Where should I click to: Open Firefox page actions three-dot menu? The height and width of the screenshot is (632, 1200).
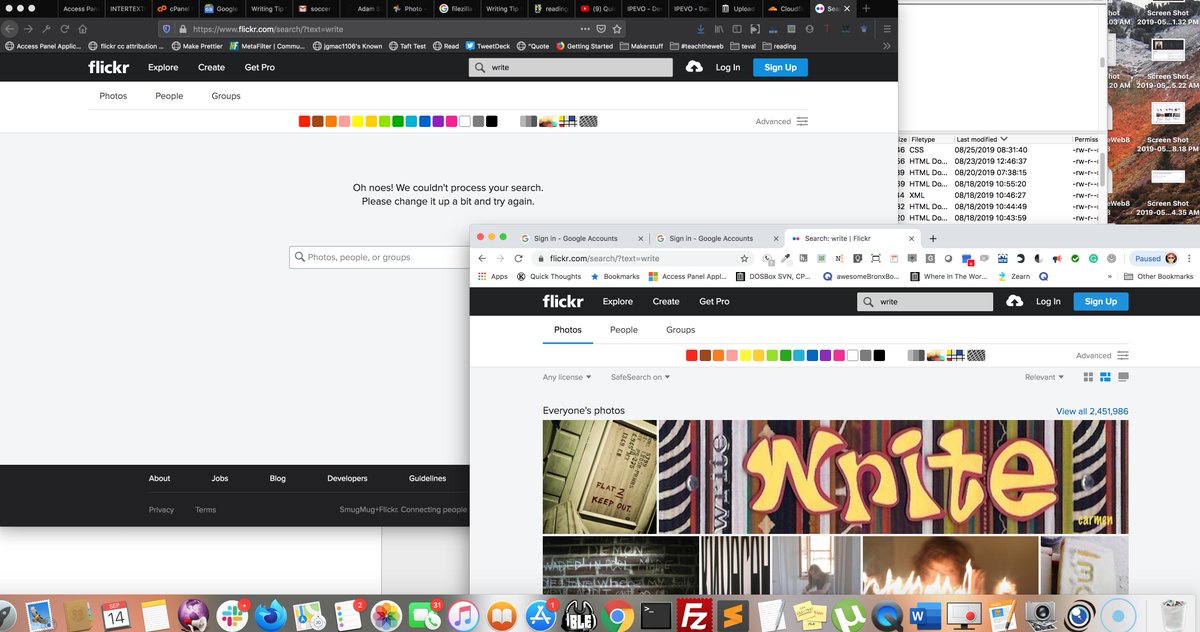(x=584, y=29)
